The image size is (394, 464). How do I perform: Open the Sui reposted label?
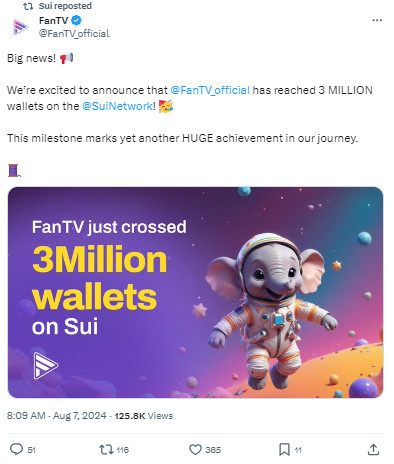tap(65, 6)
